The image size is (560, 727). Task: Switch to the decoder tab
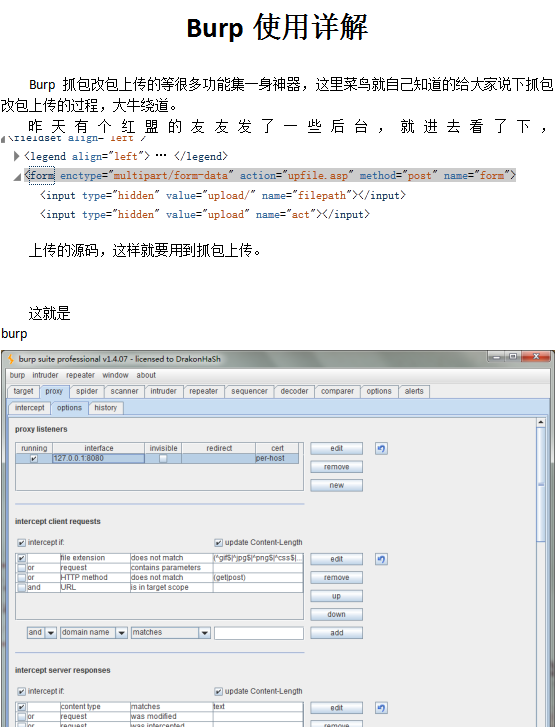[x=294, y=391]
